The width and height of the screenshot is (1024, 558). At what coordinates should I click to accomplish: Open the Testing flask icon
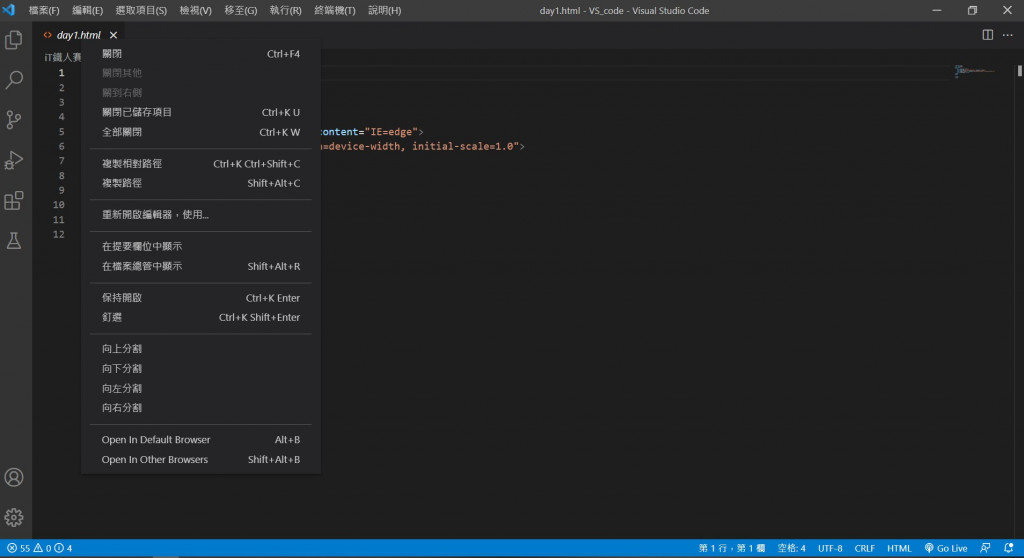click(14, 240)
